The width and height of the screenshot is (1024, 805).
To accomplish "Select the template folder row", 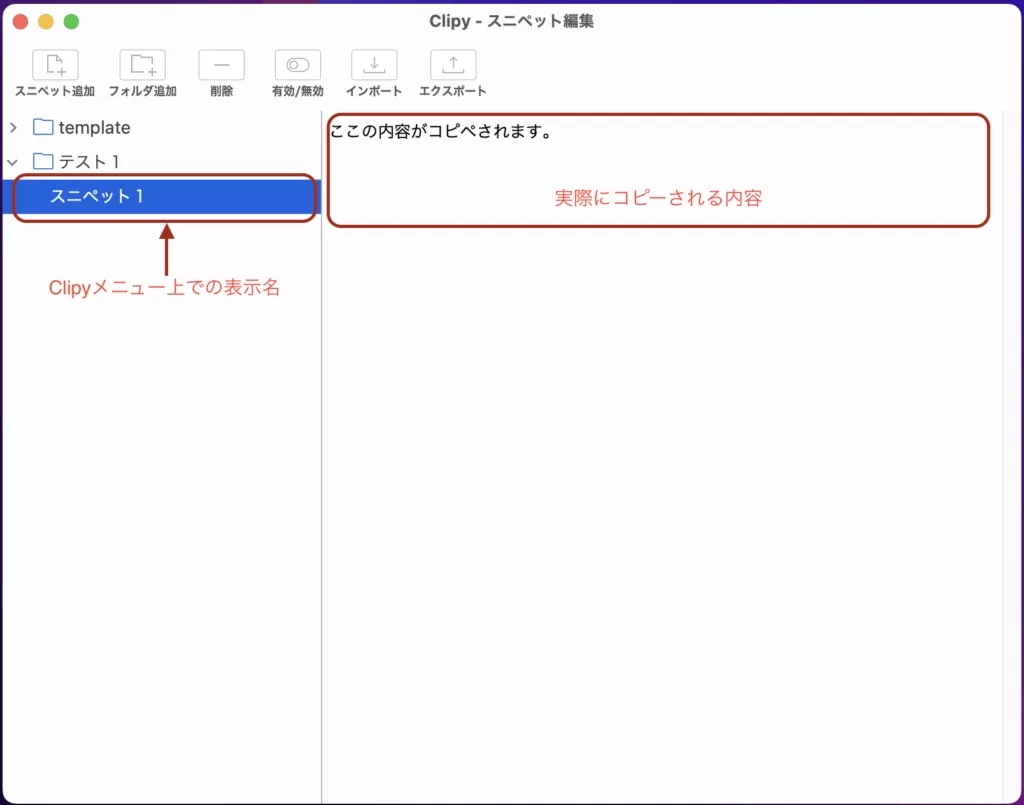I will click(161, 127).
